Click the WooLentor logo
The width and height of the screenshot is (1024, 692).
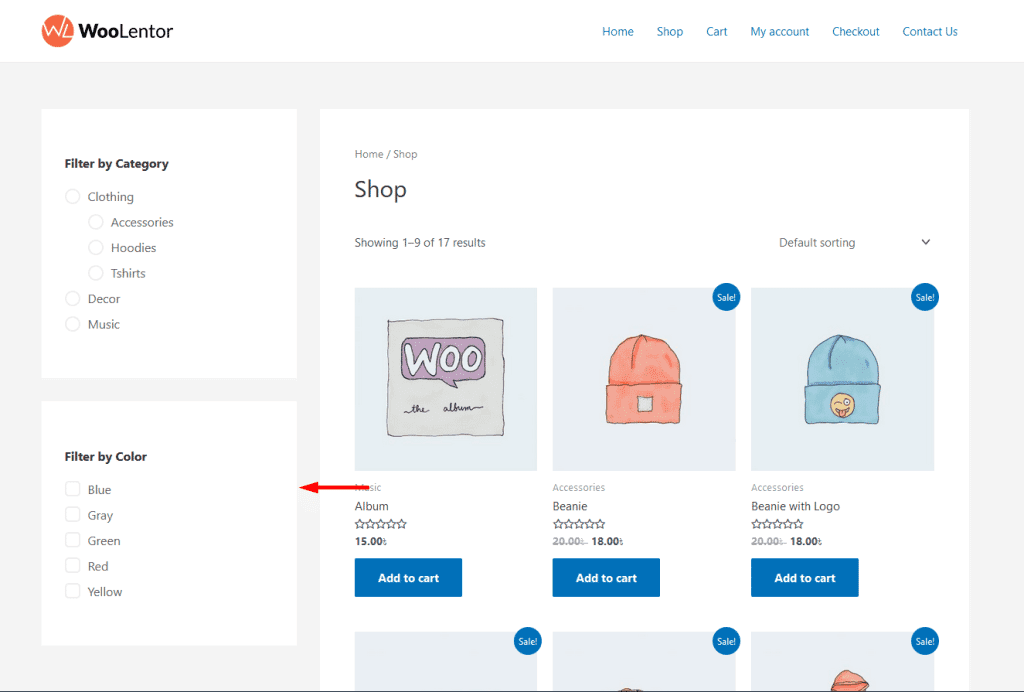click(107, 31)
